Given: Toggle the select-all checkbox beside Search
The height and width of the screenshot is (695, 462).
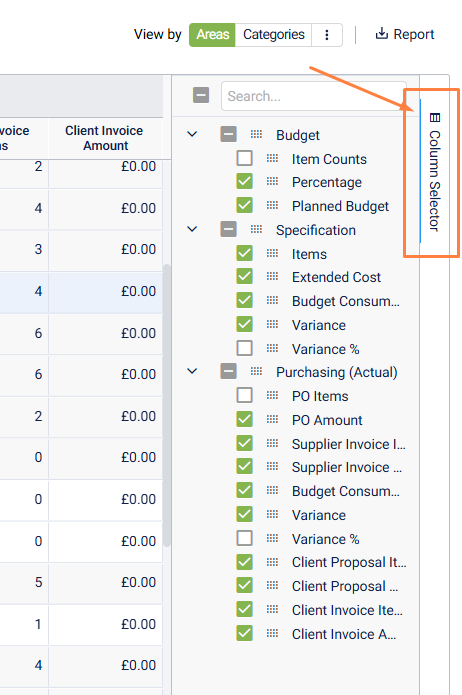Looking at the screenshot, I should pyautogui.click(x=201, y=95).
